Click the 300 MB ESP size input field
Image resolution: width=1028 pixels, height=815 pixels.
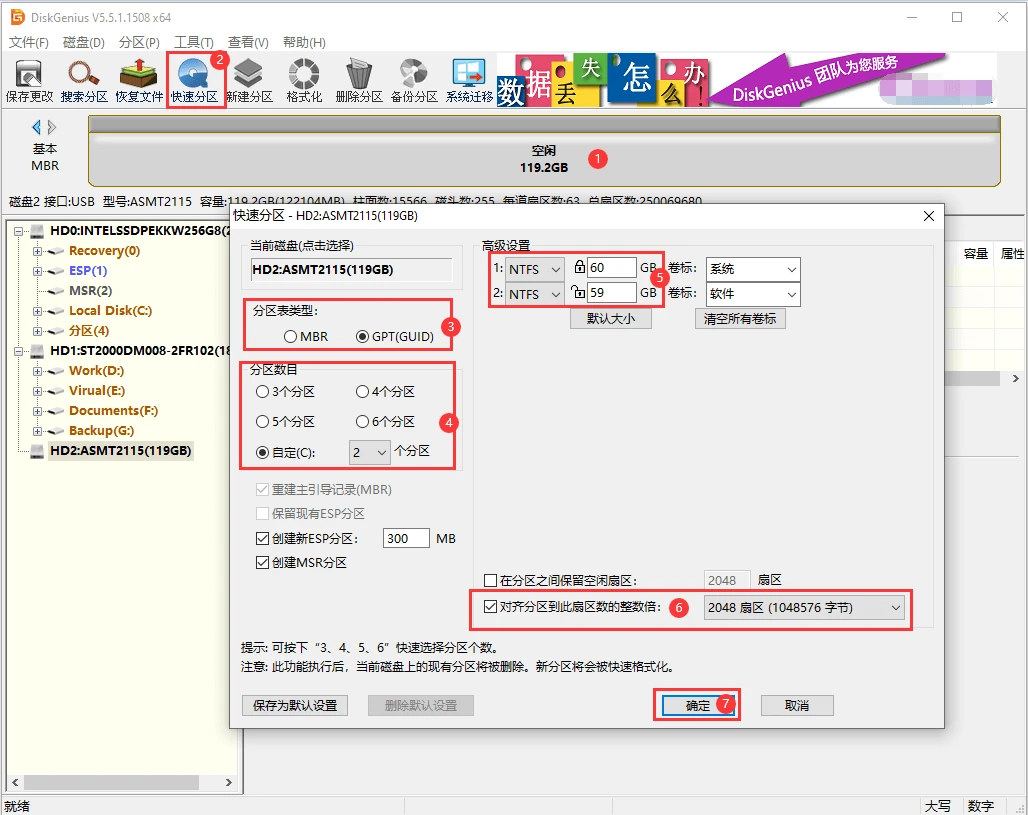(x=405, y=538)
